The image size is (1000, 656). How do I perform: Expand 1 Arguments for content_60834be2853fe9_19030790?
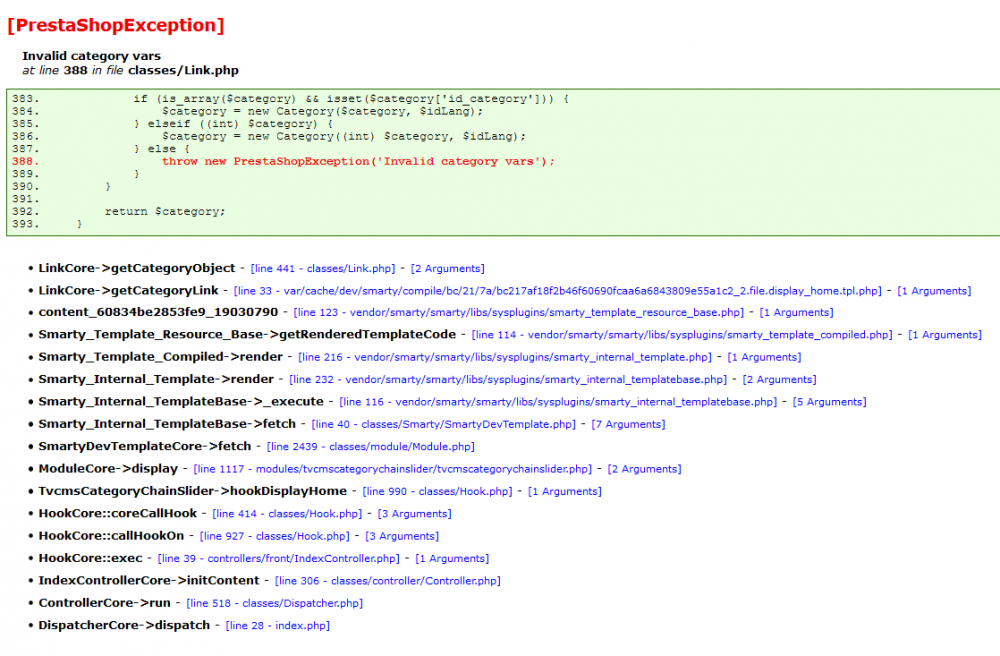click(x=797, y=312)
